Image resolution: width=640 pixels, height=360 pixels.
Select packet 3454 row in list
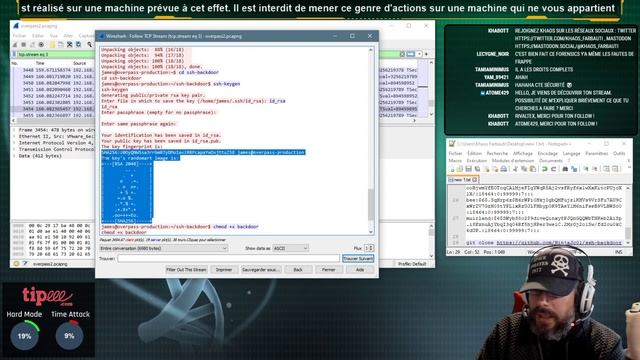pyautogui.click(x=53, y=109)
